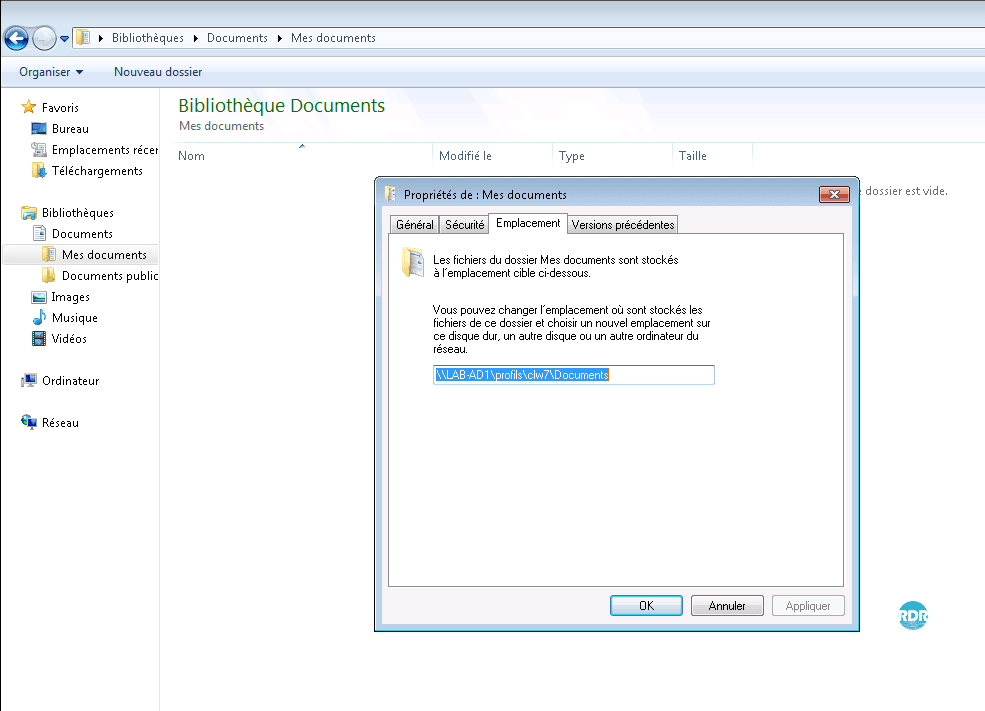This screenshot has width=985, height=711.
Task: Click the folder icon in dialog title bar
Action: tap(391, 194)
